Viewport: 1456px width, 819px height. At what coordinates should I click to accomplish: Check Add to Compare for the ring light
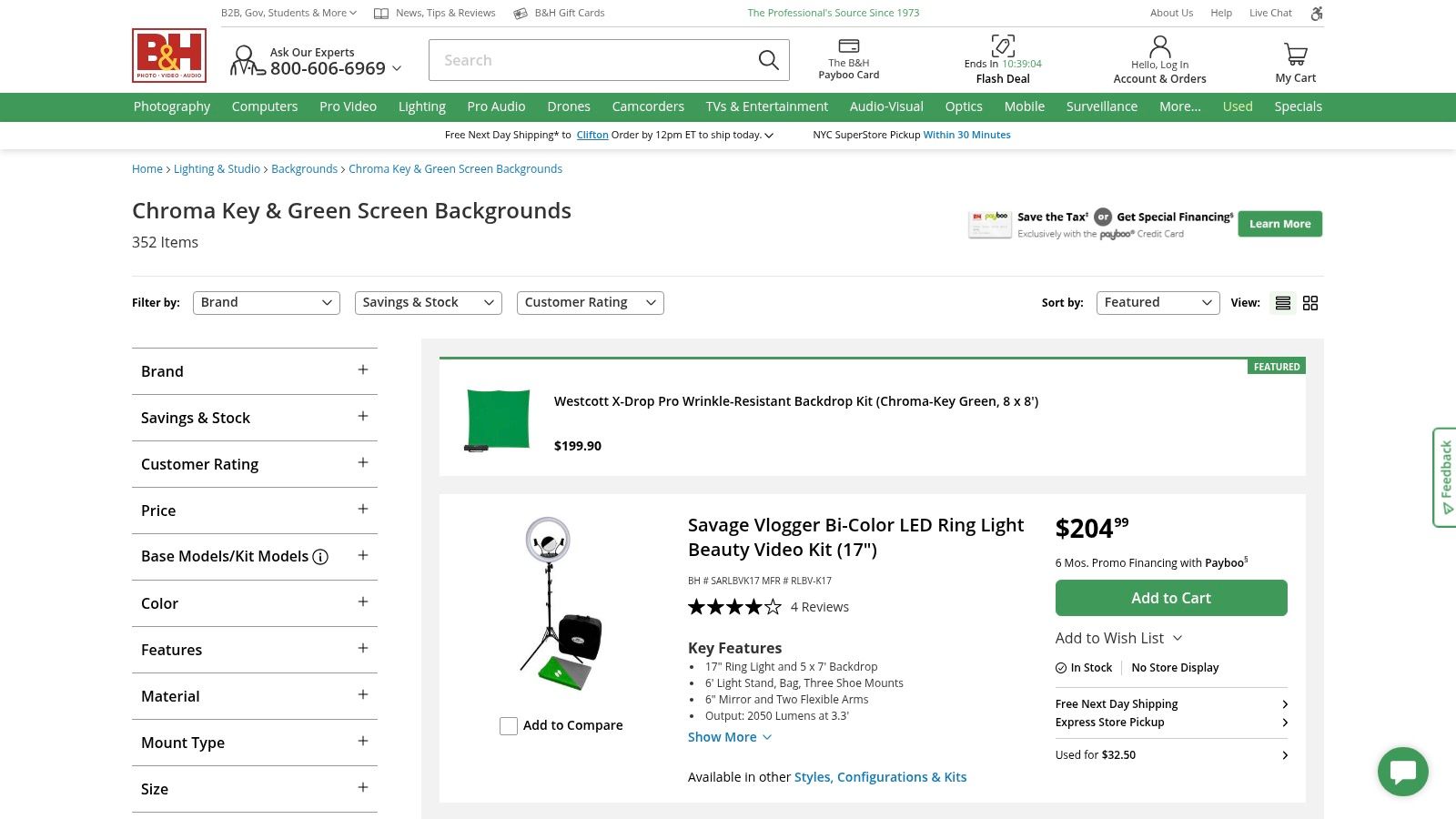pos(509,726)
